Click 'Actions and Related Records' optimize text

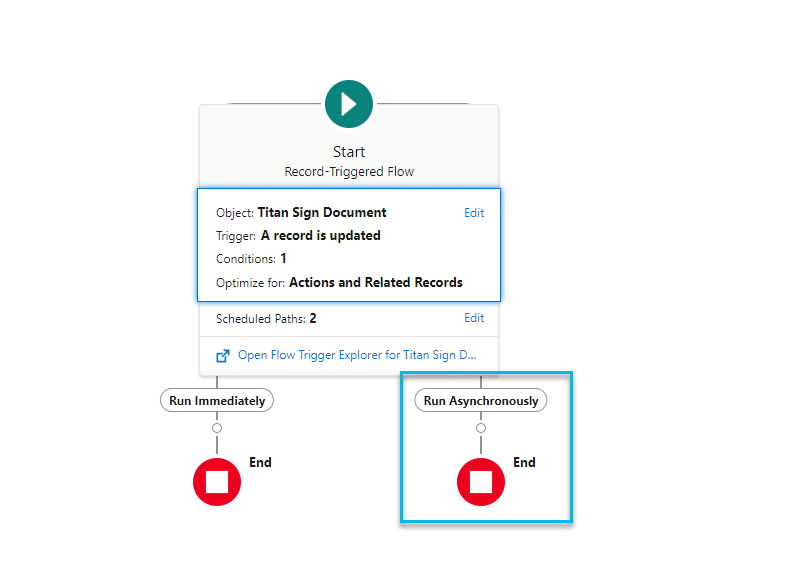pos(376,283)
